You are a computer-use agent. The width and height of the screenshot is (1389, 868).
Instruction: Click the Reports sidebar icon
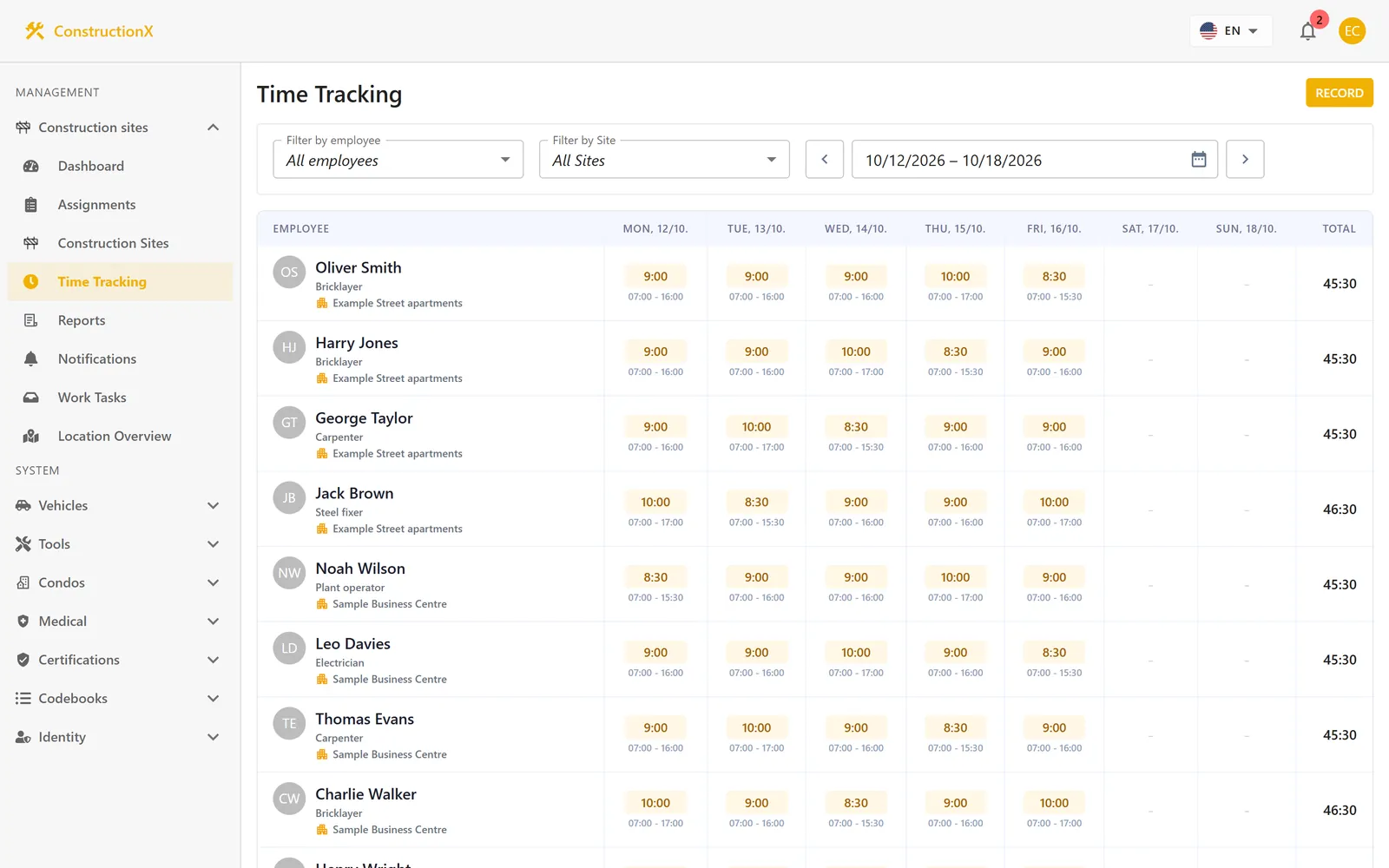click(x=31, y=320)
